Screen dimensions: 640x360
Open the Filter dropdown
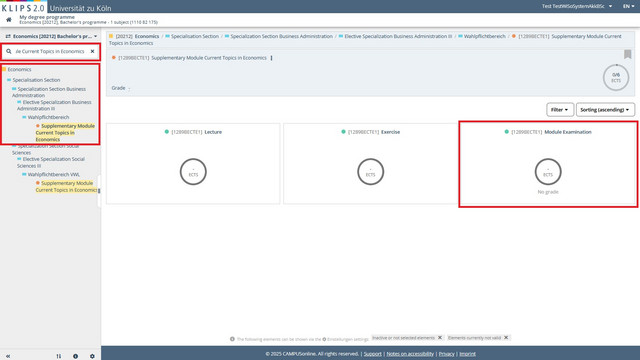[560, 110]
